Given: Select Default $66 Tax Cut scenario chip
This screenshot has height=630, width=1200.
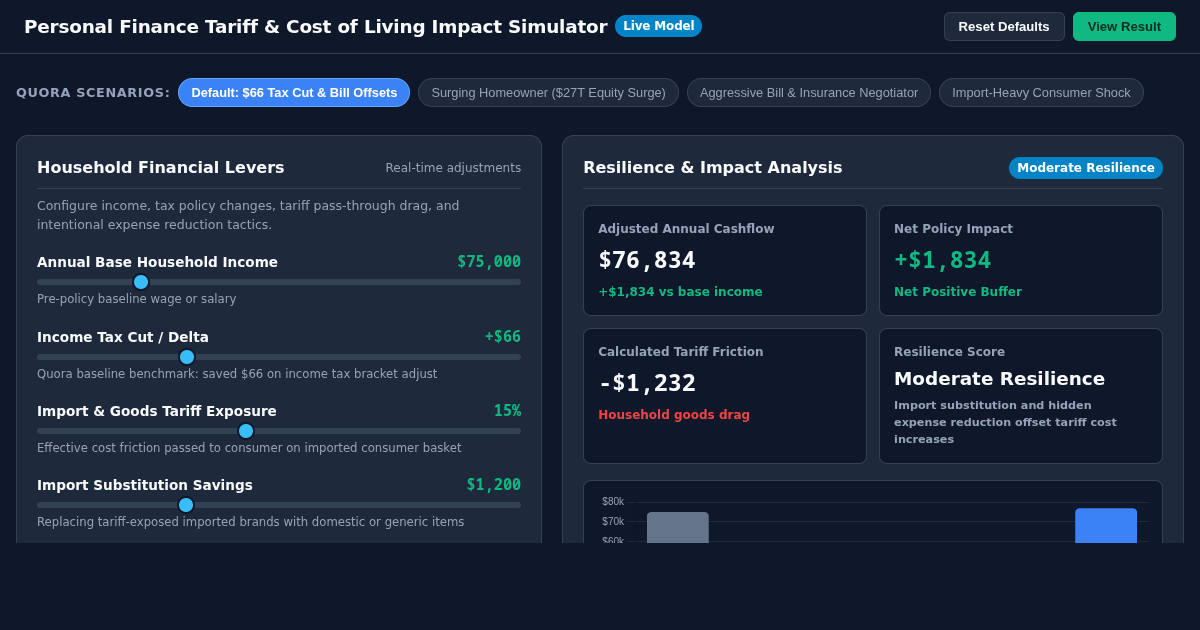Looking at the screenshot, I should pyautogui.click(x=294, y=93).
